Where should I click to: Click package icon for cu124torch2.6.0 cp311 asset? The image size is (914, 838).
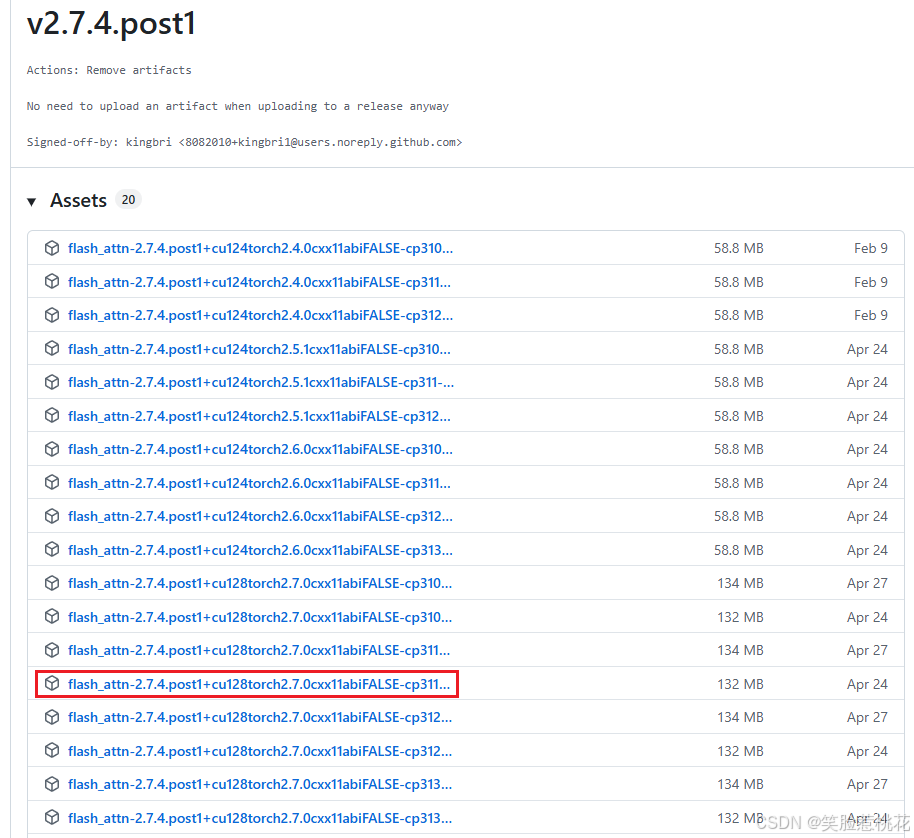(52, 483)
